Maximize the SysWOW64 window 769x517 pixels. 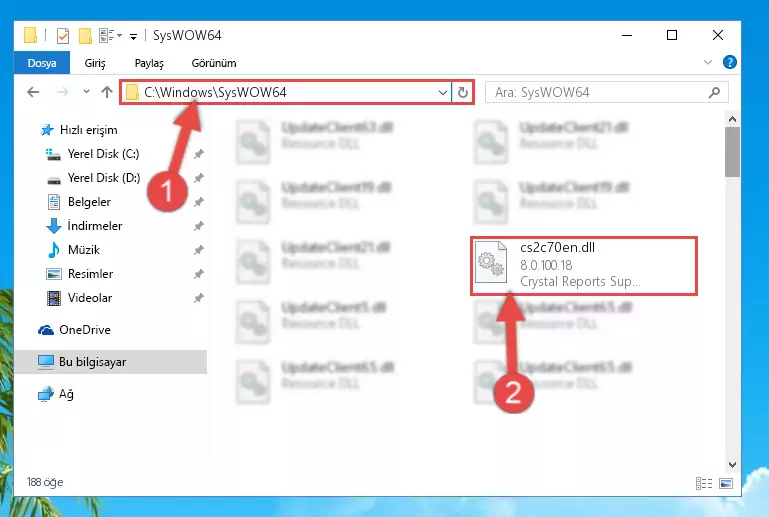672,35
